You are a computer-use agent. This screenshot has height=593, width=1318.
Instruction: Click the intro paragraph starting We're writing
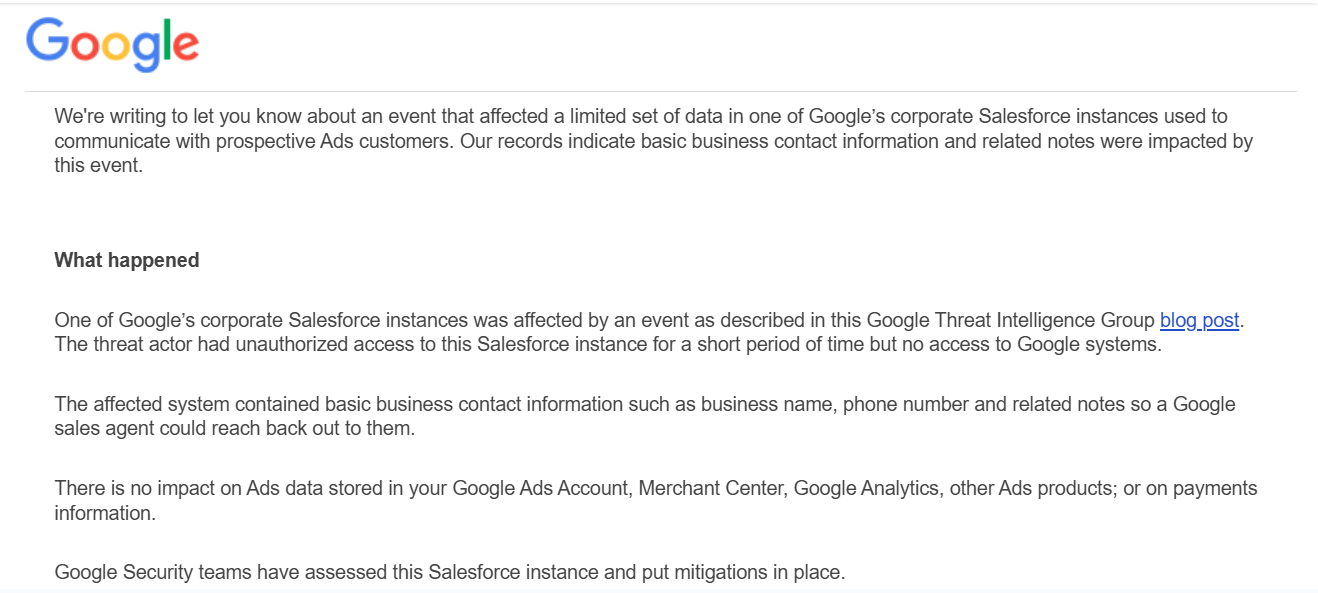pos(654,141)
